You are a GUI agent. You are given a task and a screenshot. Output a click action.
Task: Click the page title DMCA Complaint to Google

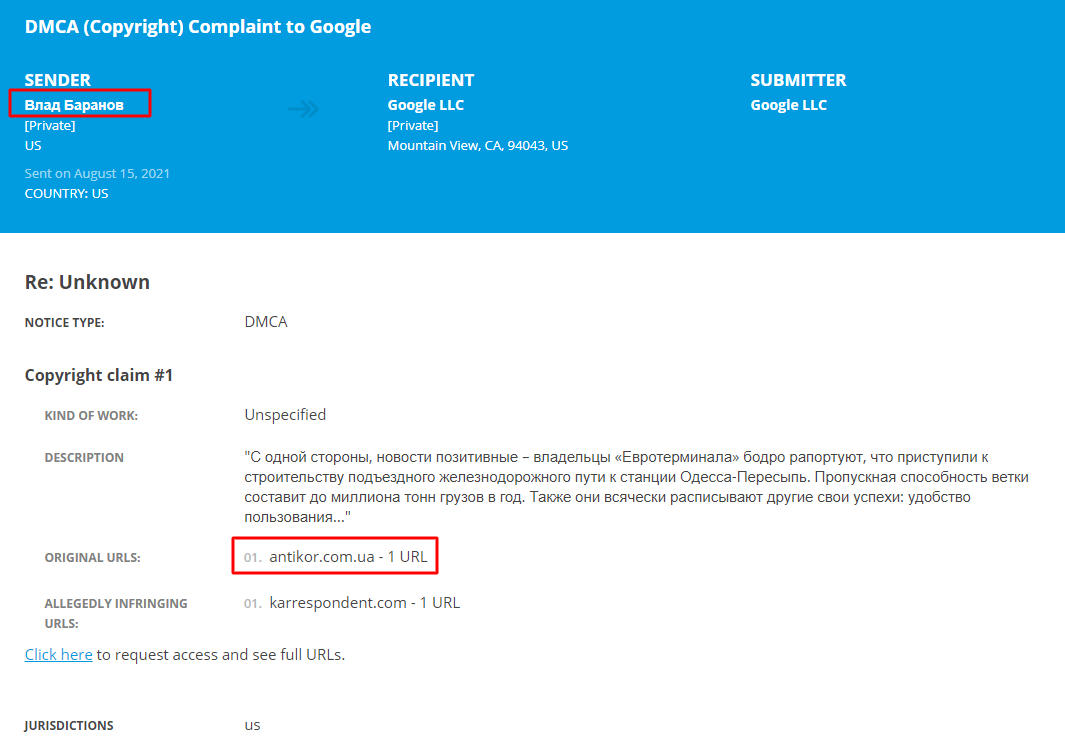tap(198, 26)
